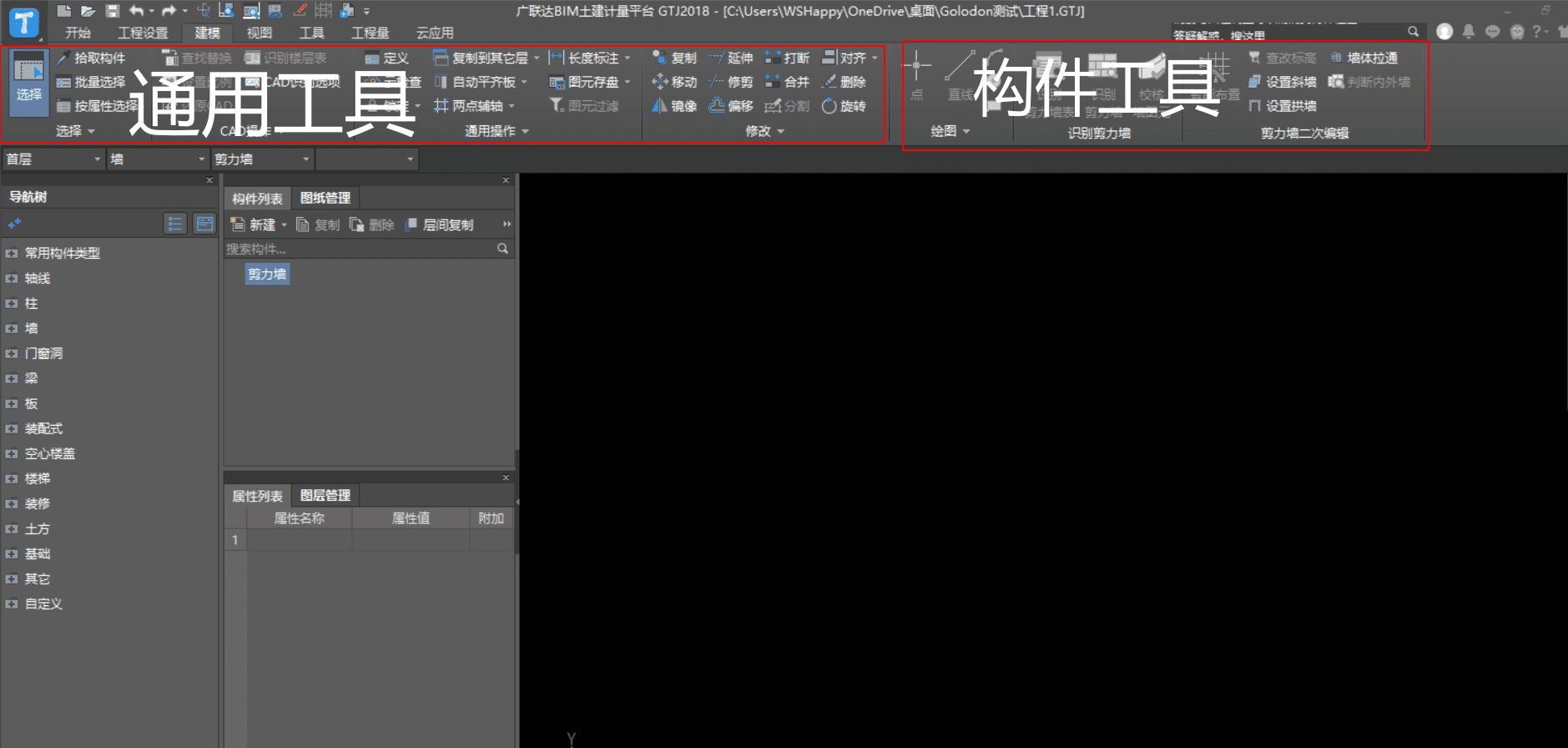Click the notification bell icon

click(x=1469, y=31)
